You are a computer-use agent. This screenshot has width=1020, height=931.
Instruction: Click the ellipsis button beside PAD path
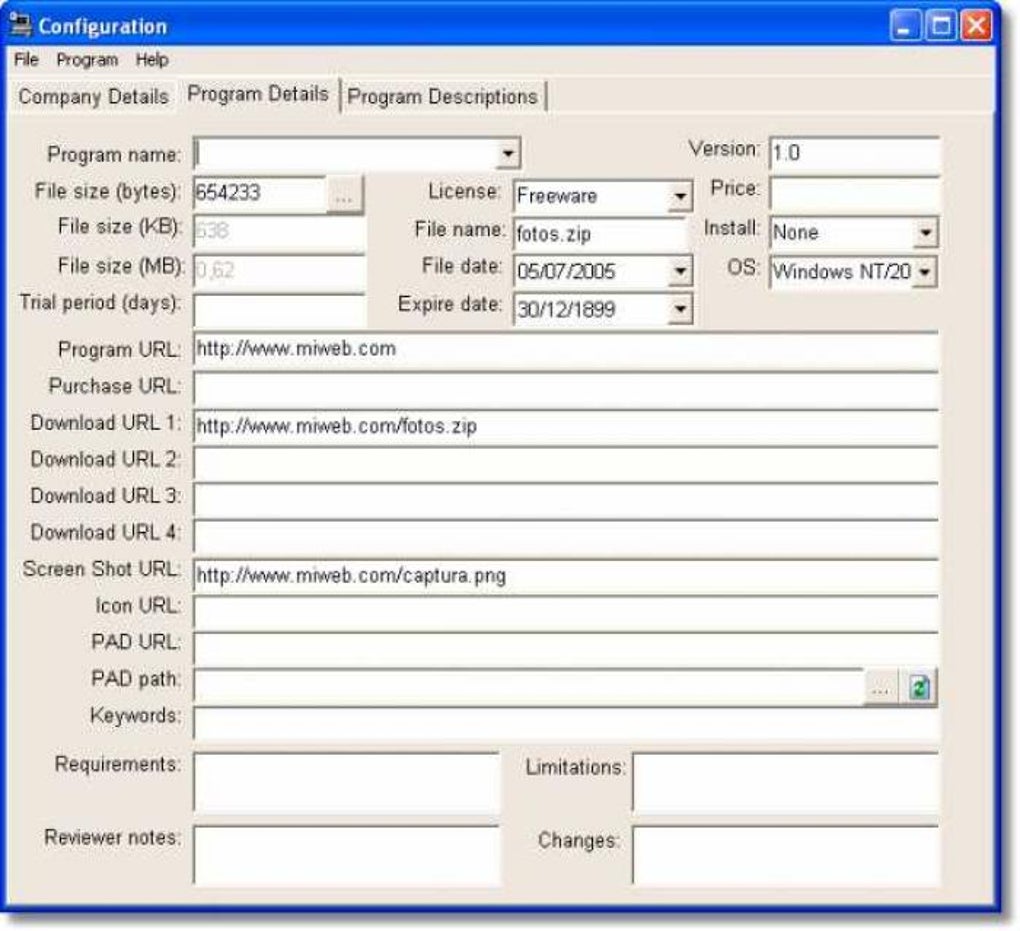880,687
